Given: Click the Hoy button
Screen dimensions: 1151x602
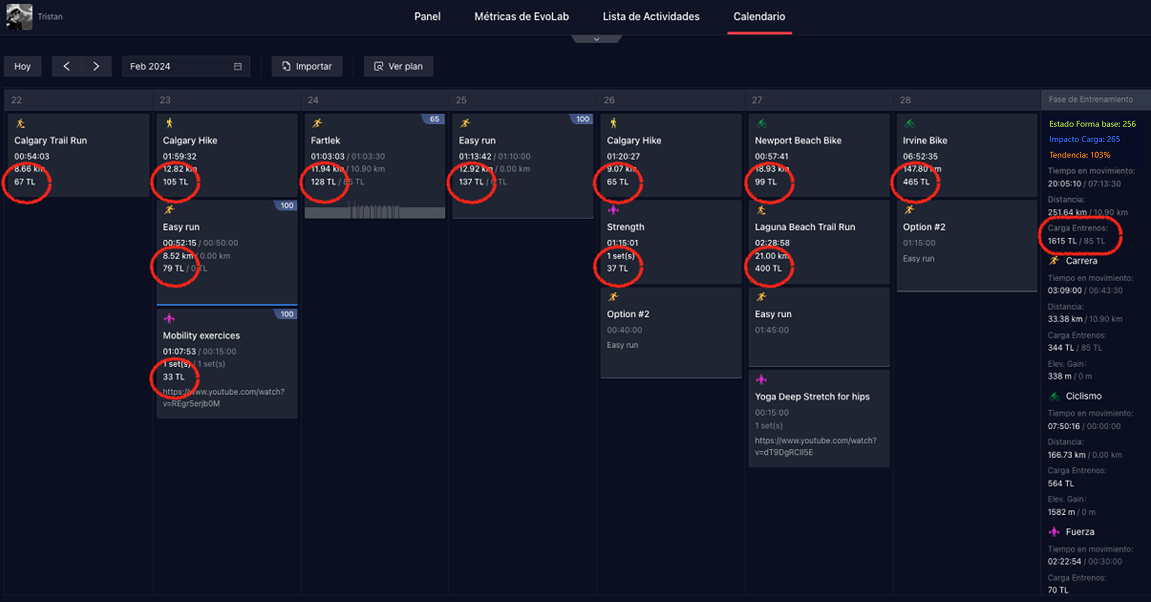Looking at the screenshot, I should [x=22, y=66].
